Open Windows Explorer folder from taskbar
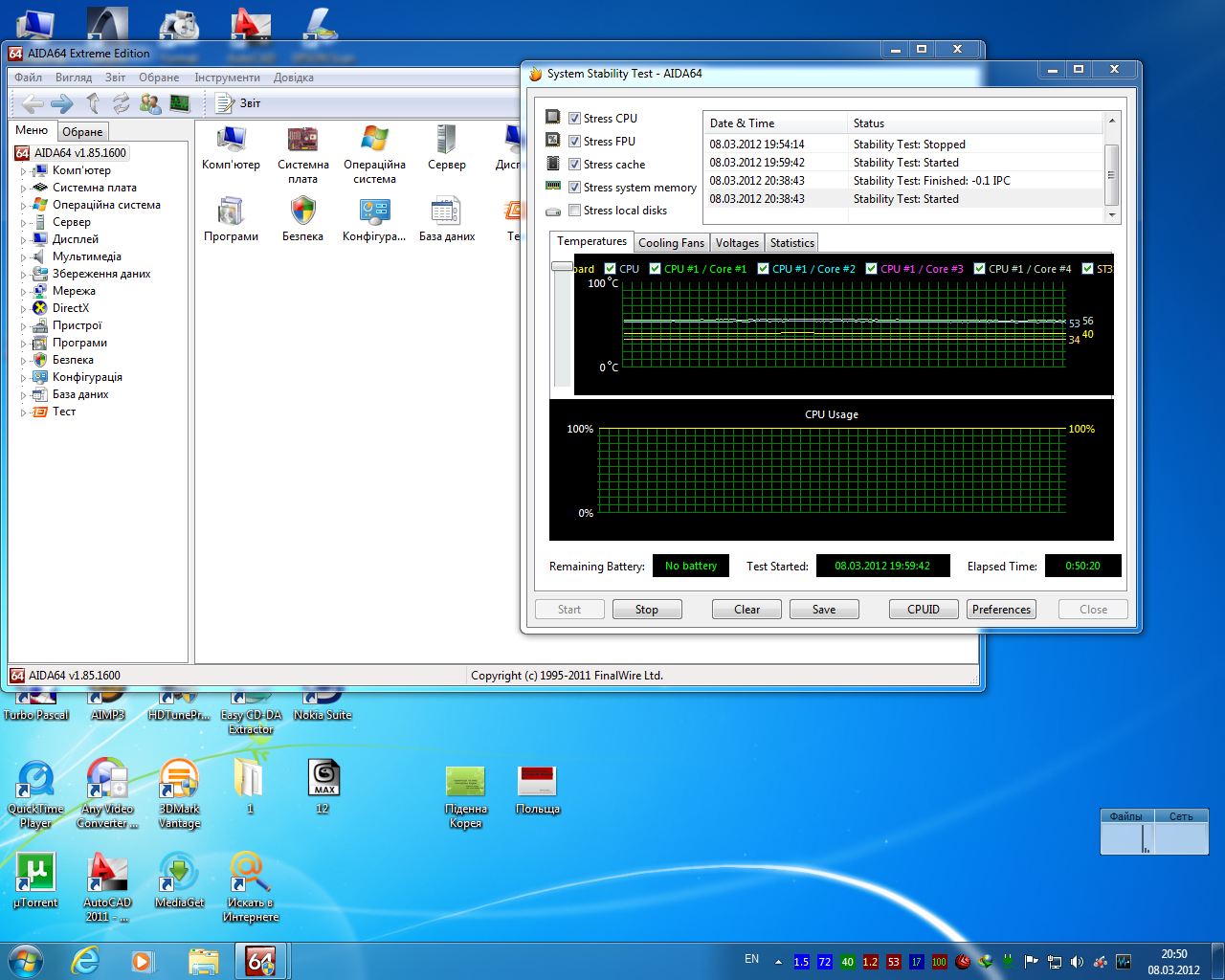Image resolution: width=1225 pixels, height=980 pixels. pyautogui.click(x=203, y=961)
